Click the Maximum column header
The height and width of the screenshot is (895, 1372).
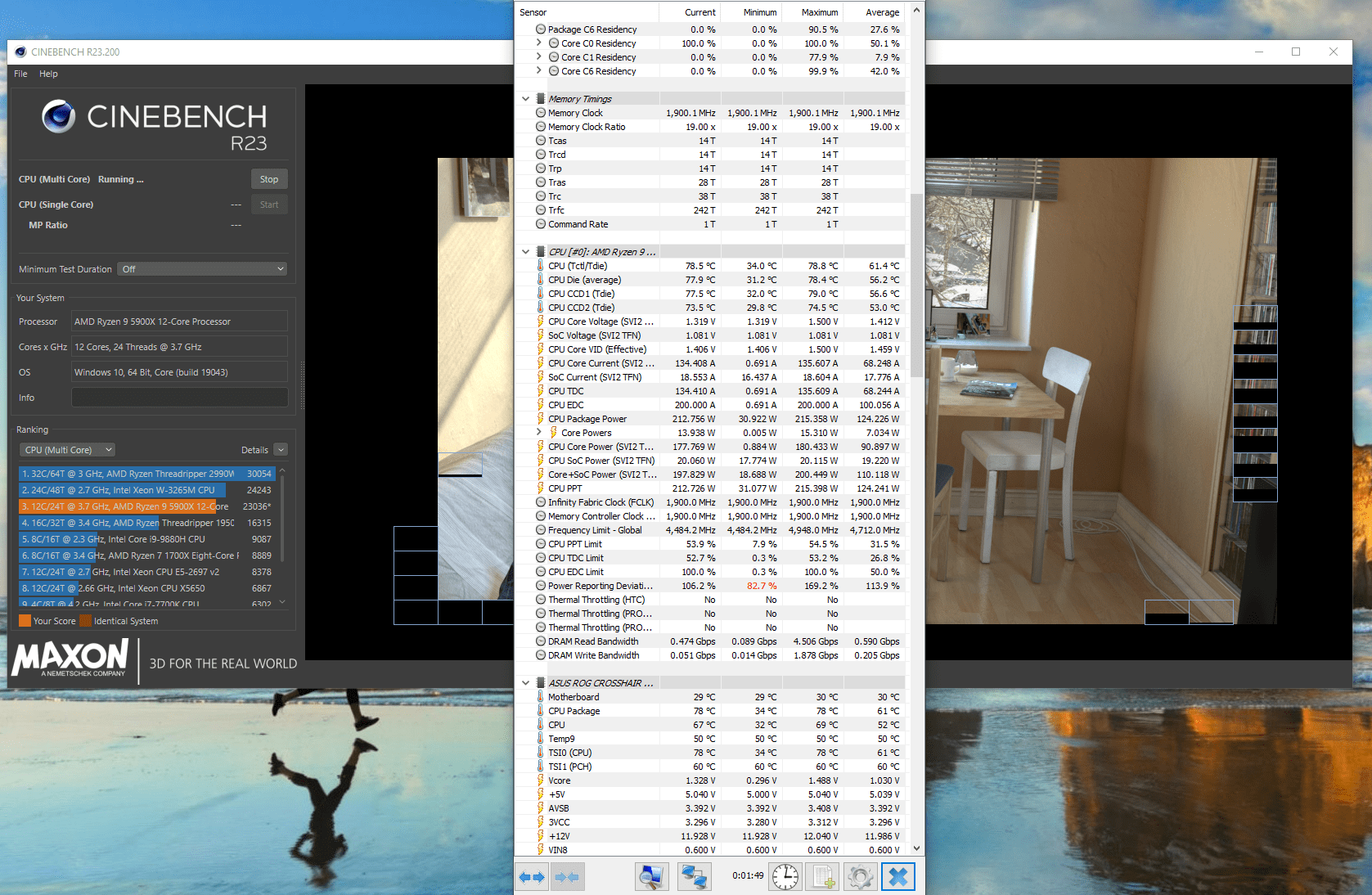(812, 12)
